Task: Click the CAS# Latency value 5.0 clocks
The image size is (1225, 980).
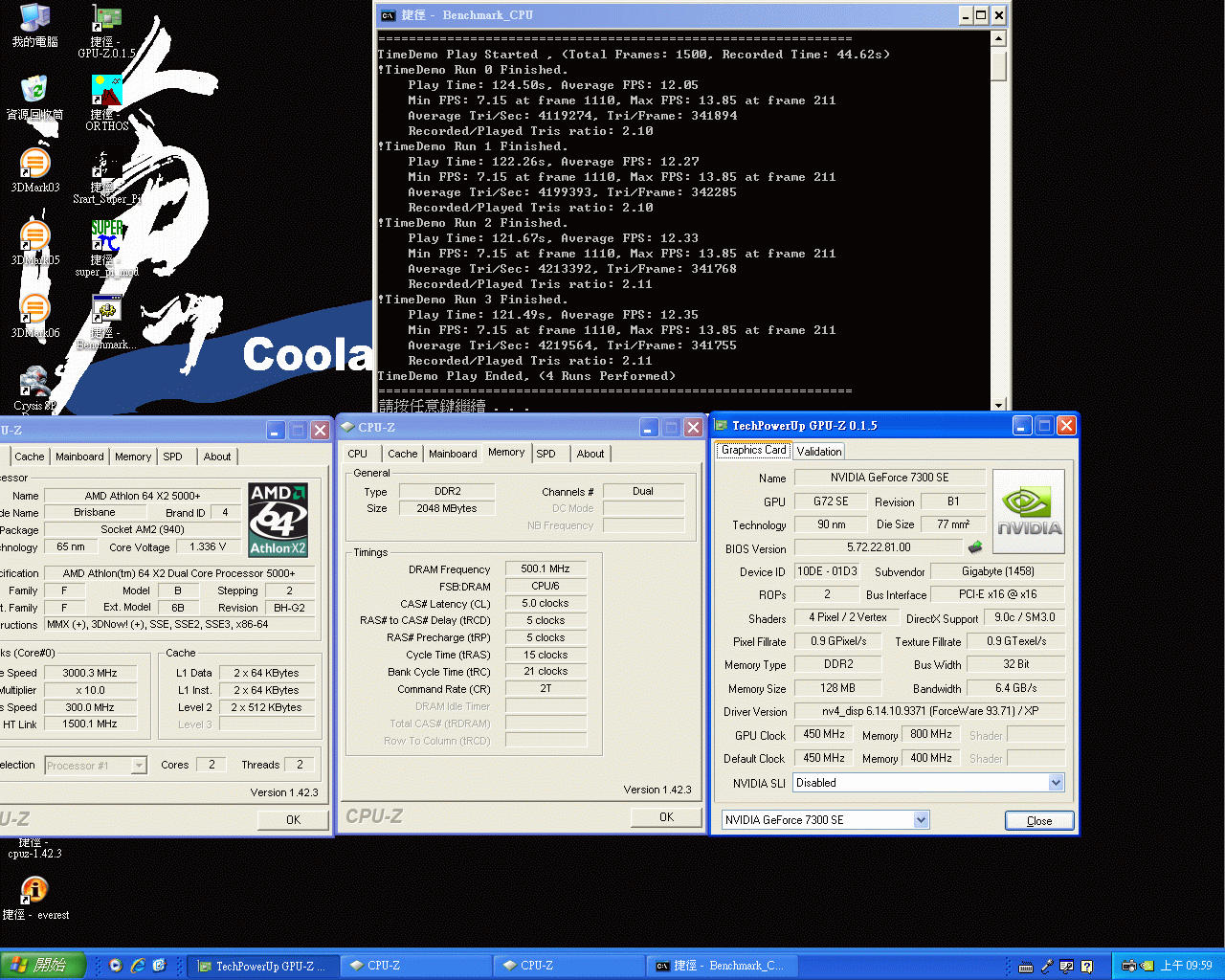Action: click(x=546, y=604)
